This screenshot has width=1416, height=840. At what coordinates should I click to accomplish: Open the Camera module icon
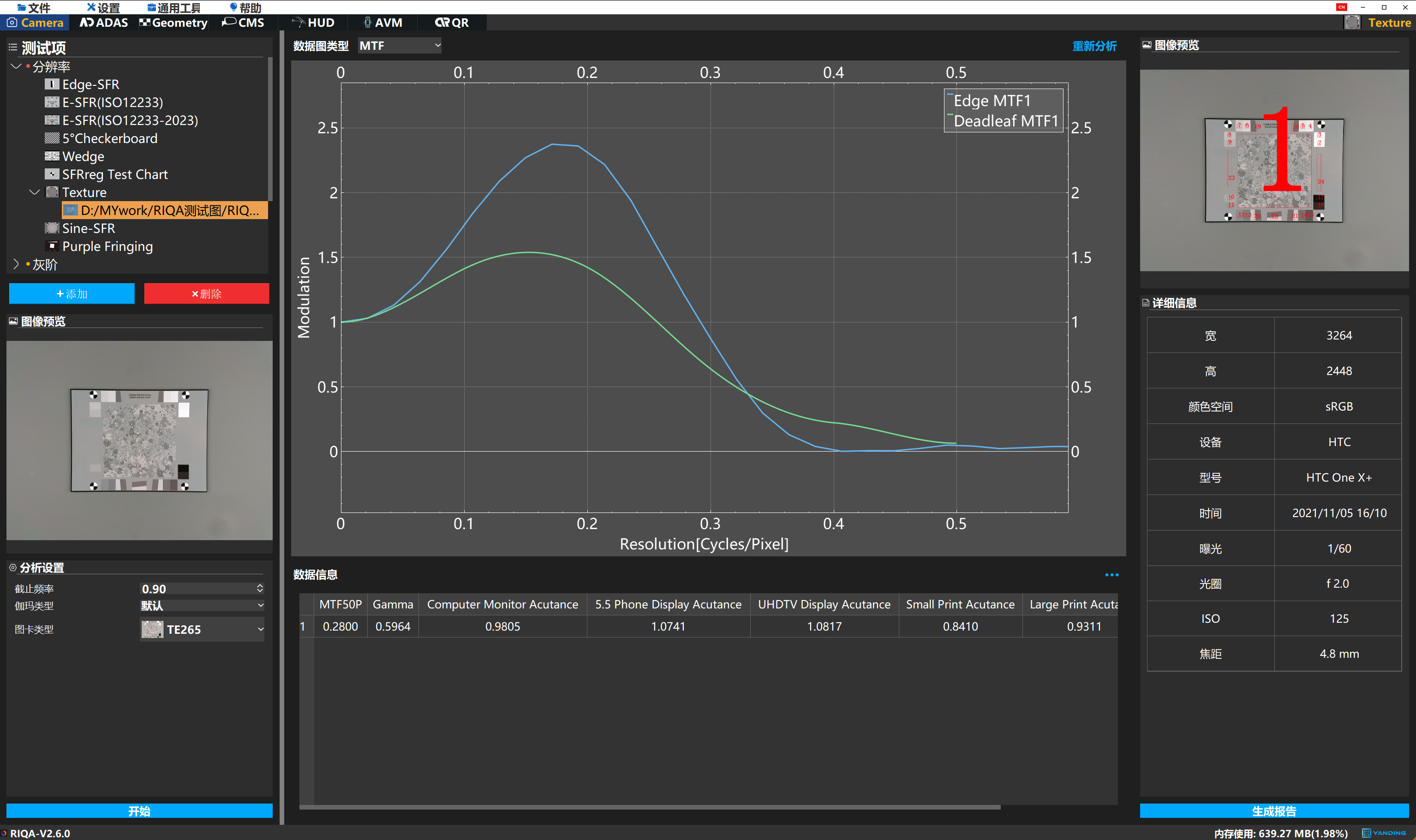[12, 23]
